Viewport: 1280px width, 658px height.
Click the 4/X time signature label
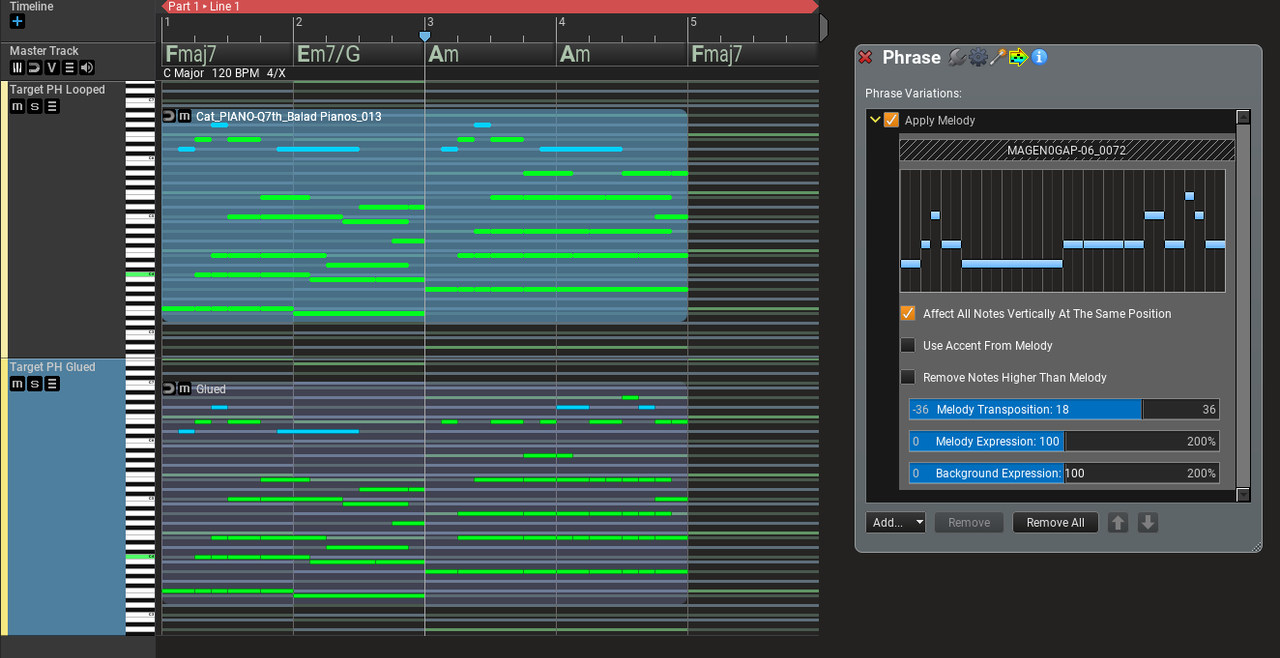click(x=276, y=73)
